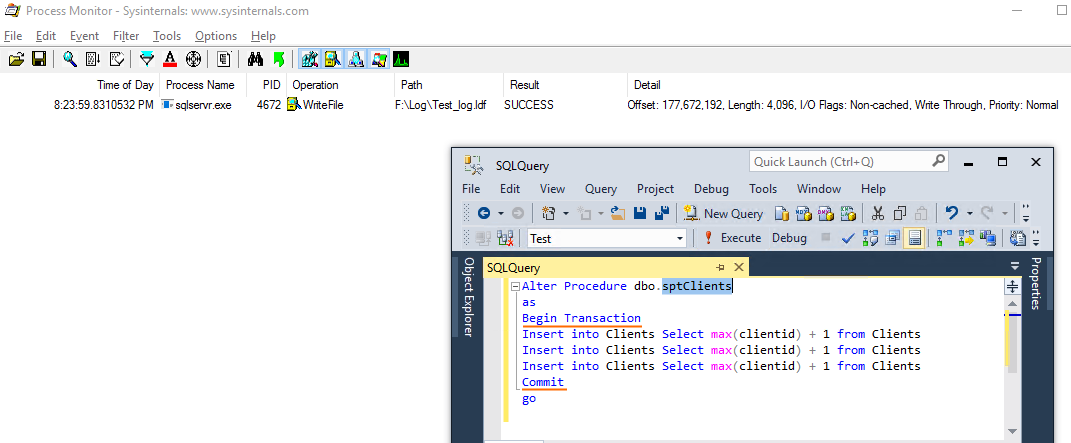This screenshot has width=1071, height=443.
Task: Collapse the Alter Procedure code block
Action: [x=515, y=287]
